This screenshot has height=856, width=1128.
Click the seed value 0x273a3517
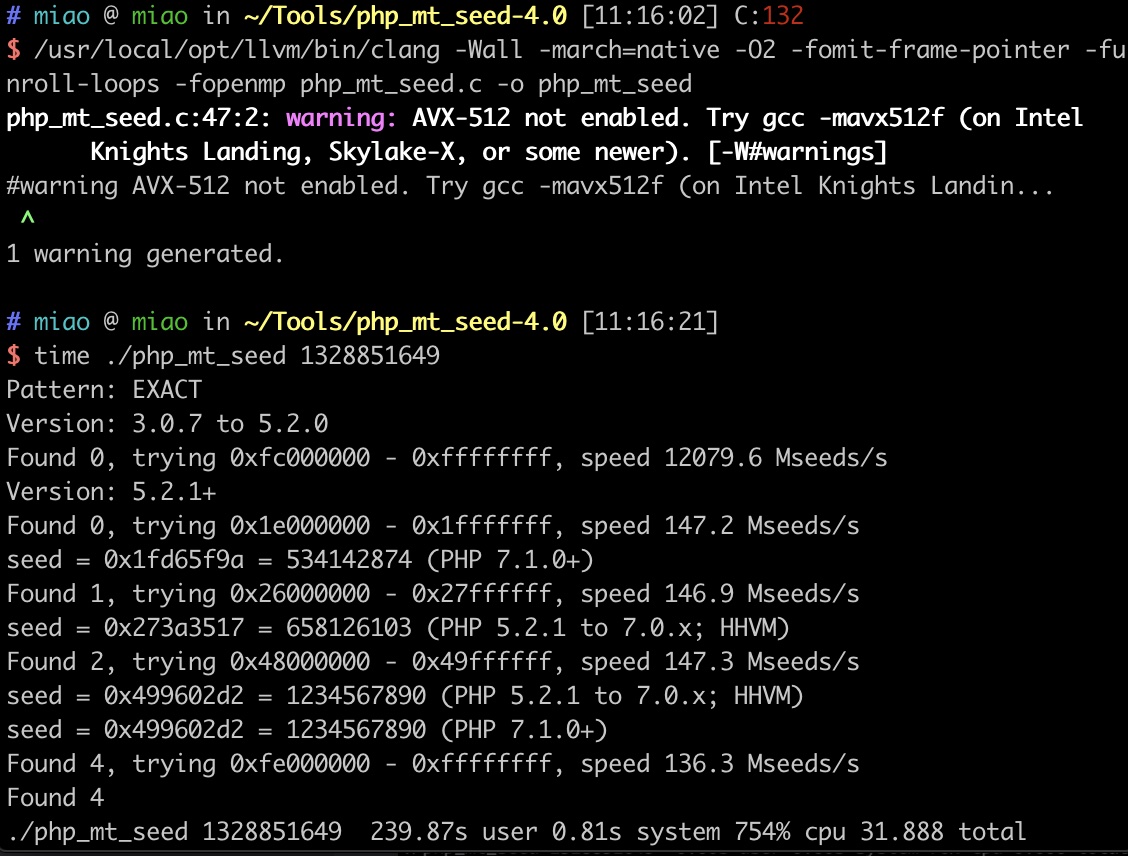click(x=173, y=628)
